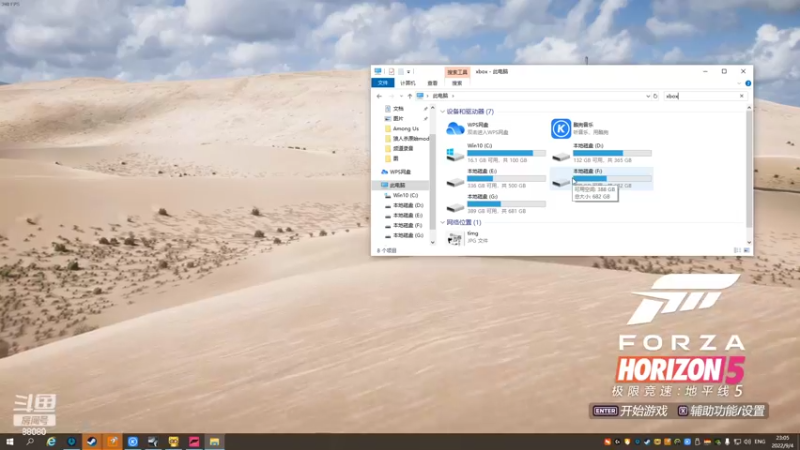800x450 pixels.
Task: Open quick access toolbar customize dropdown
Action: pyautogui.click(x=408, y=72)
